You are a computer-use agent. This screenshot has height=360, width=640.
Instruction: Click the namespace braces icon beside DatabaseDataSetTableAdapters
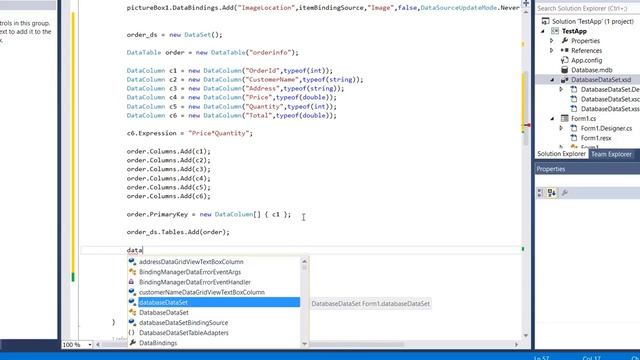click(131, 333)
